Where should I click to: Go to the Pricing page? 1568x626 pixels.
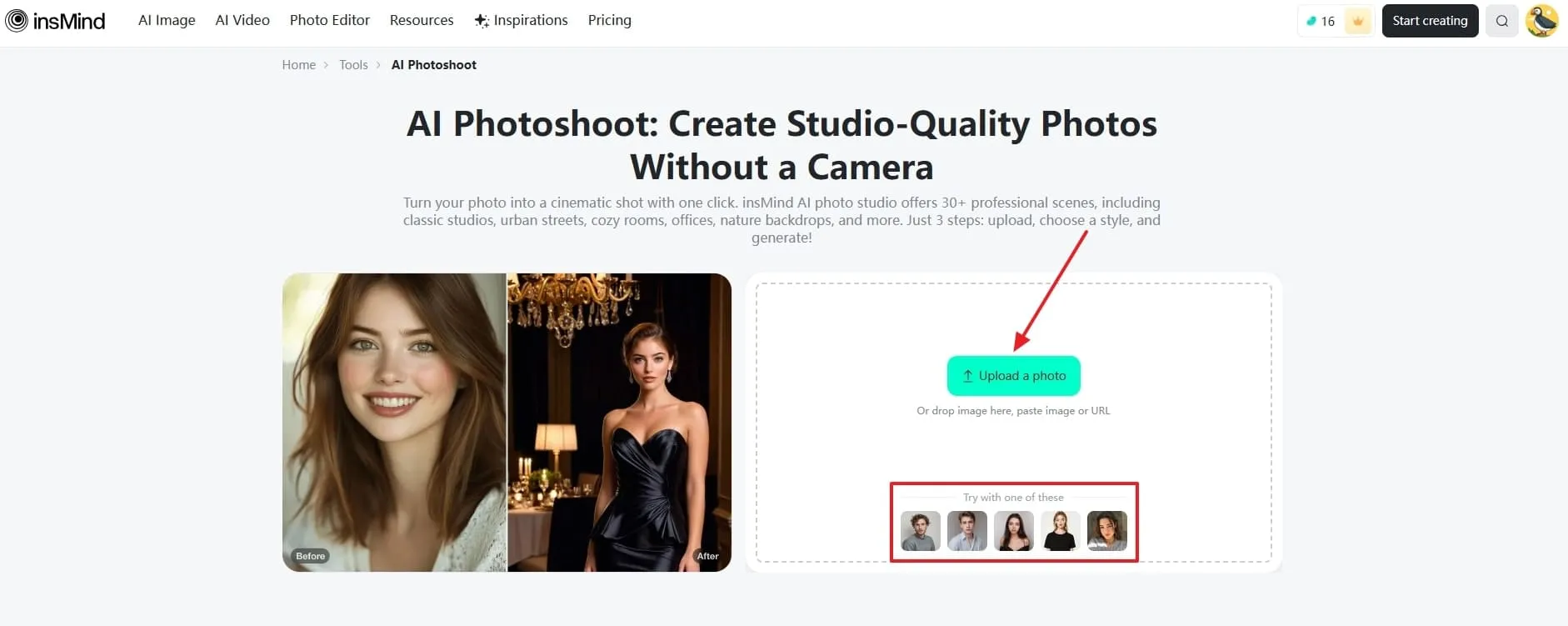click(609, 20)
